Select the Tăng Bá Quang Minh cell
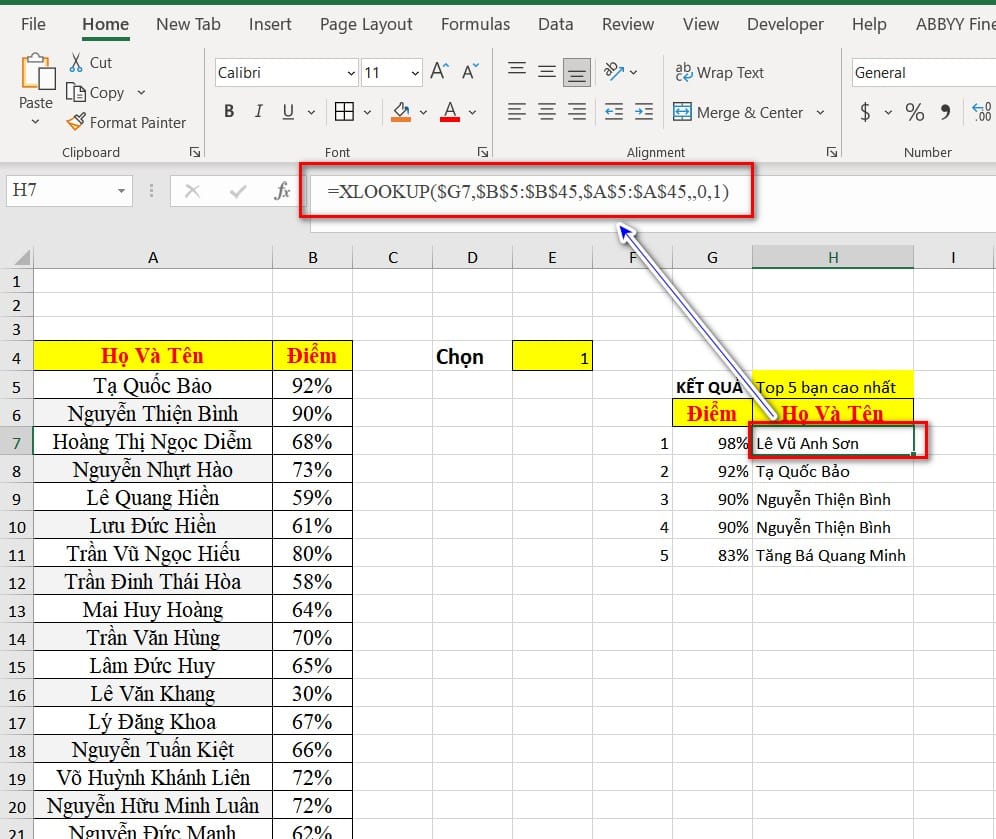Screen dimensions: 996x839 pyautogui.click(x=833, y=555)
